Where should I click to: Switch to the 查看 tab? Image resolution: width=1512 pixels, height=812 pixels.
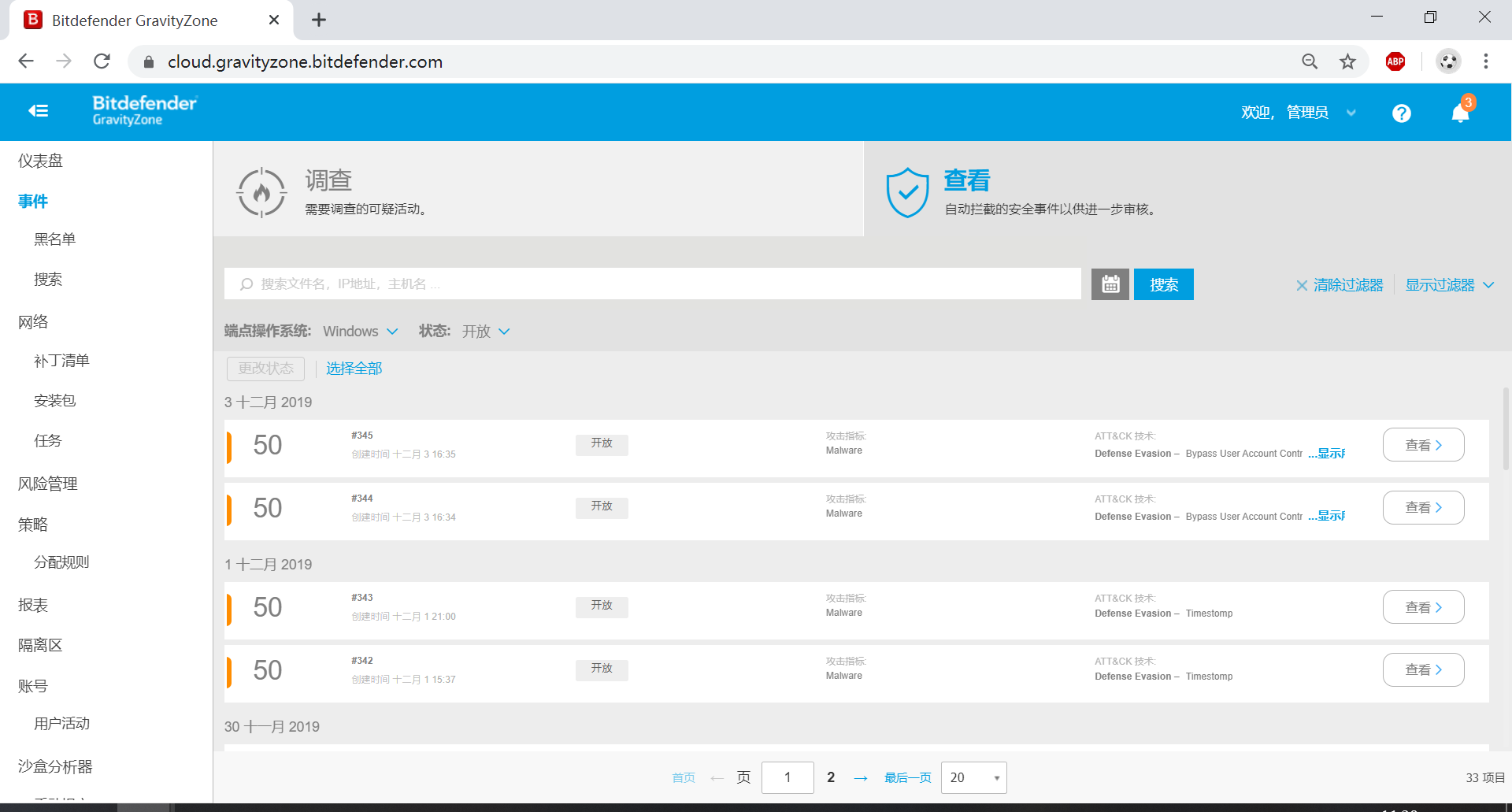(x=1188, y=189)
